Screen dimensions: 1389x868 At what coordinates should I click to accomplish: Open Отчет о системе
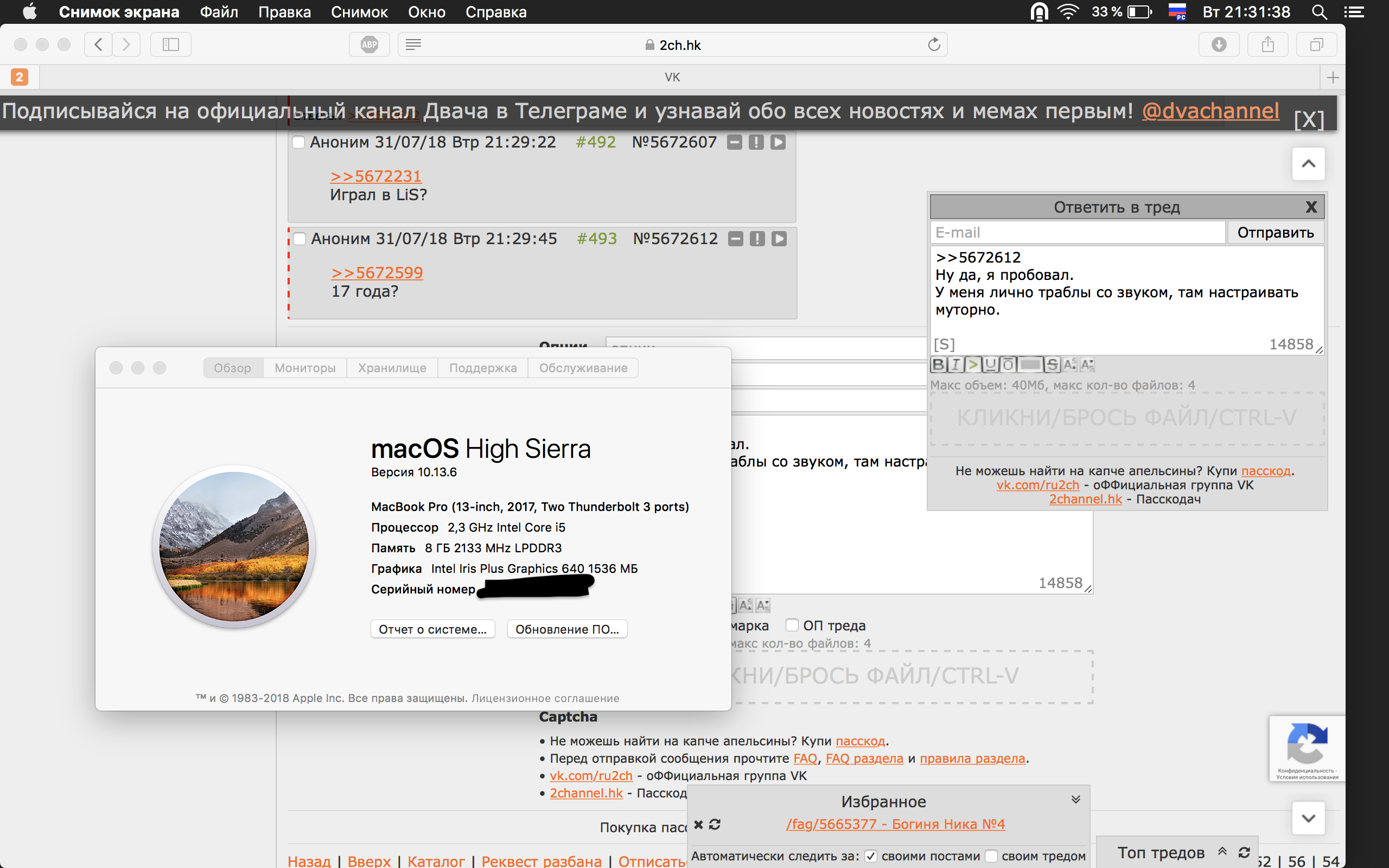(433, 629)
